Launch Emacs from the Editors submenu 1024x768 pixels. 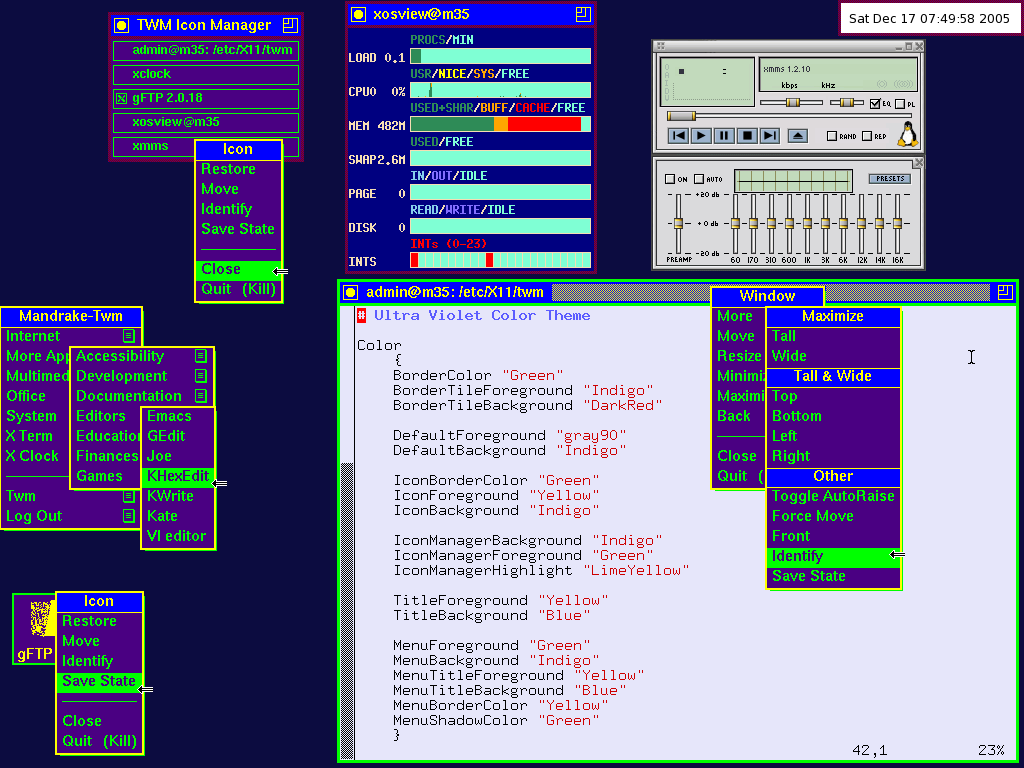177,416
